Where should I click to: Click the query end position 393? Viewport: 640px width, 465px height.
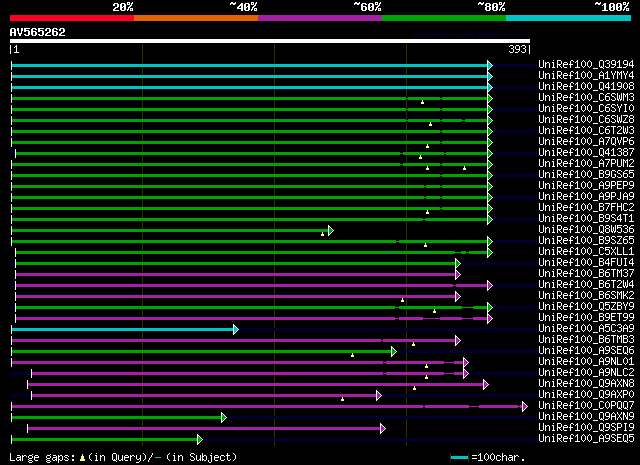click(x=517, y=49)
